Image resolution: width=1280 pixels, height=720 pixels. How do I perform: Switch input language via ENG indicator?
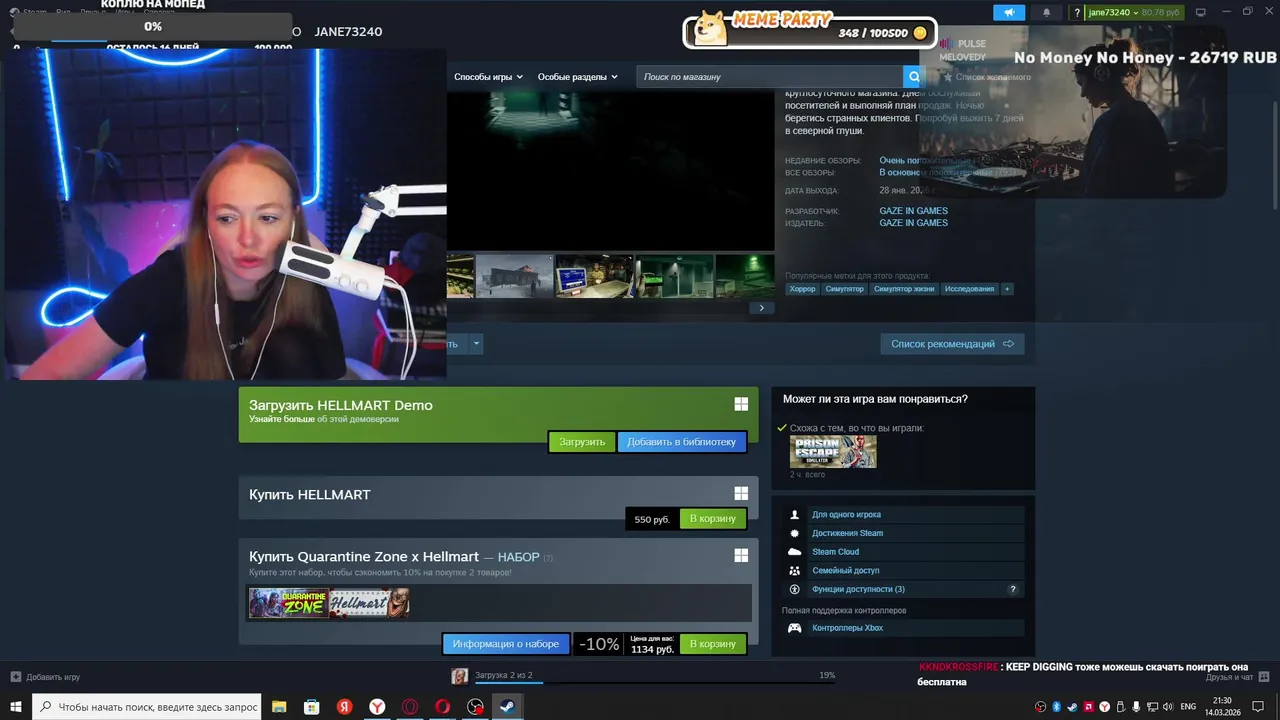(1188, 707)
